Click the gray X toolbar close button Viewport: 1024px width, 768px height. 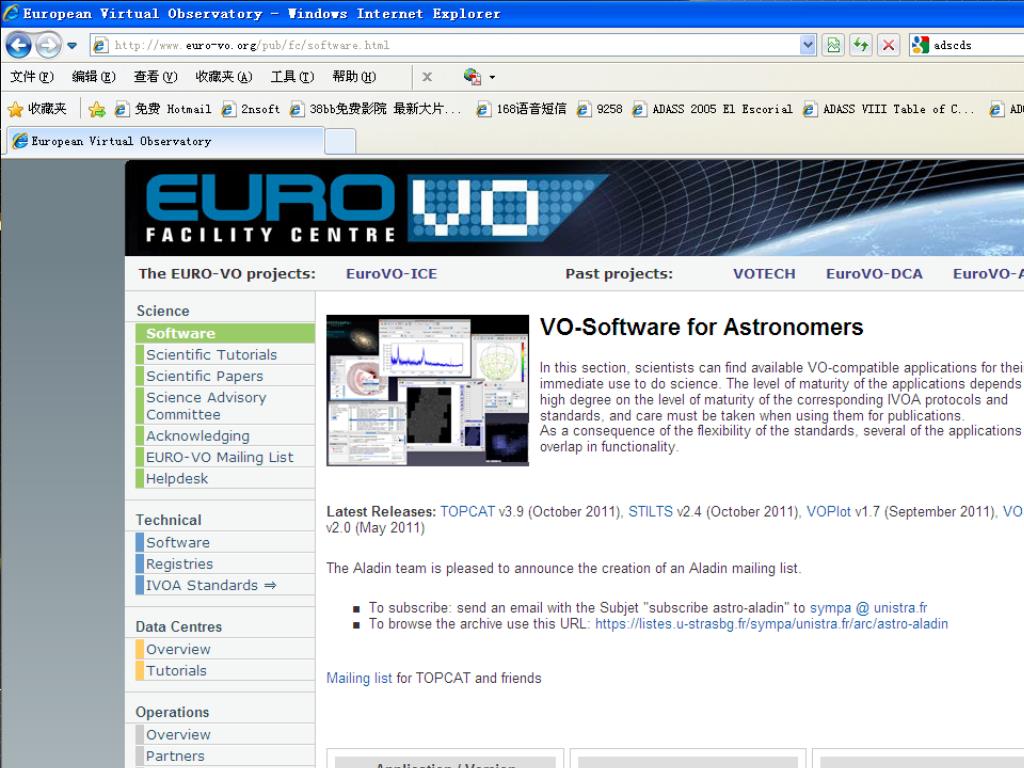click(426, 77)
